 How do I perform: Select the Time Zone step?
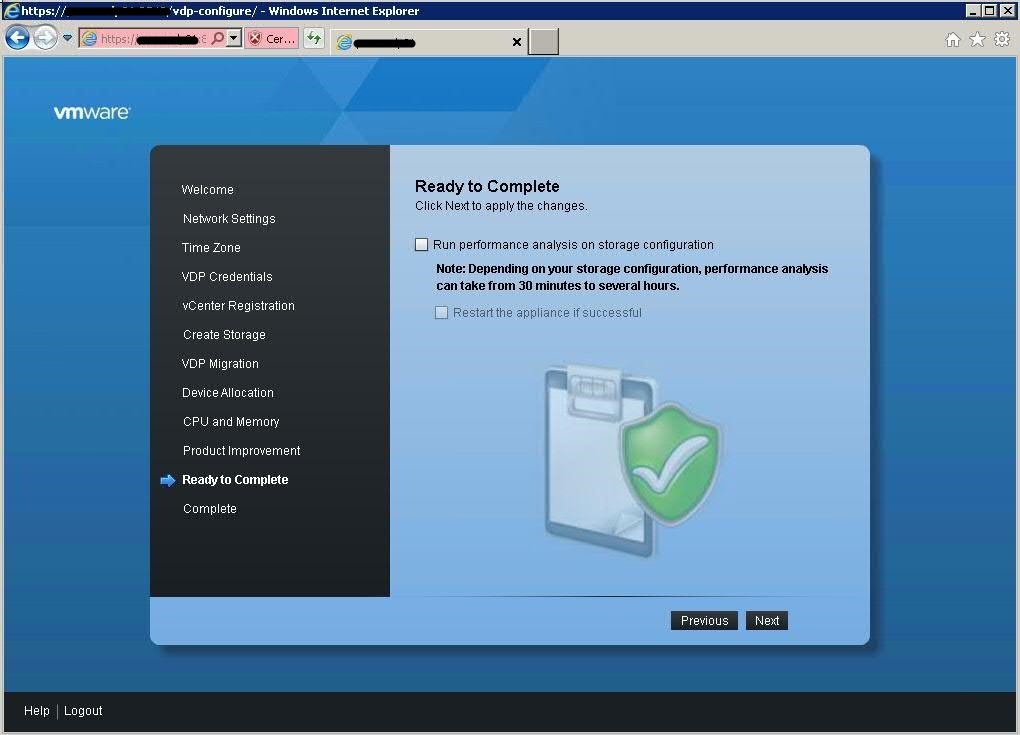[x=211, y=248]
